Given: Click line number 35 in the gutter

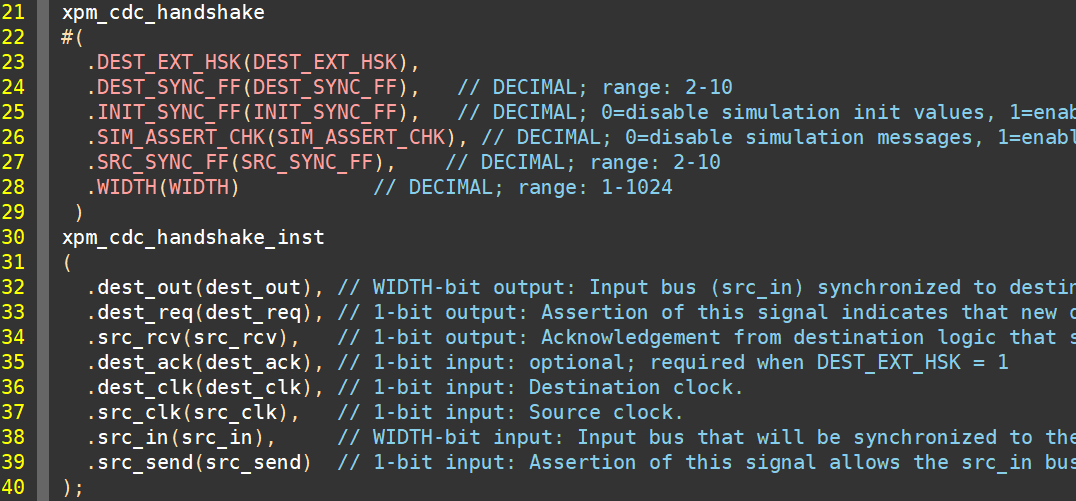Looking at the screenshot, I should pos(14,362).
